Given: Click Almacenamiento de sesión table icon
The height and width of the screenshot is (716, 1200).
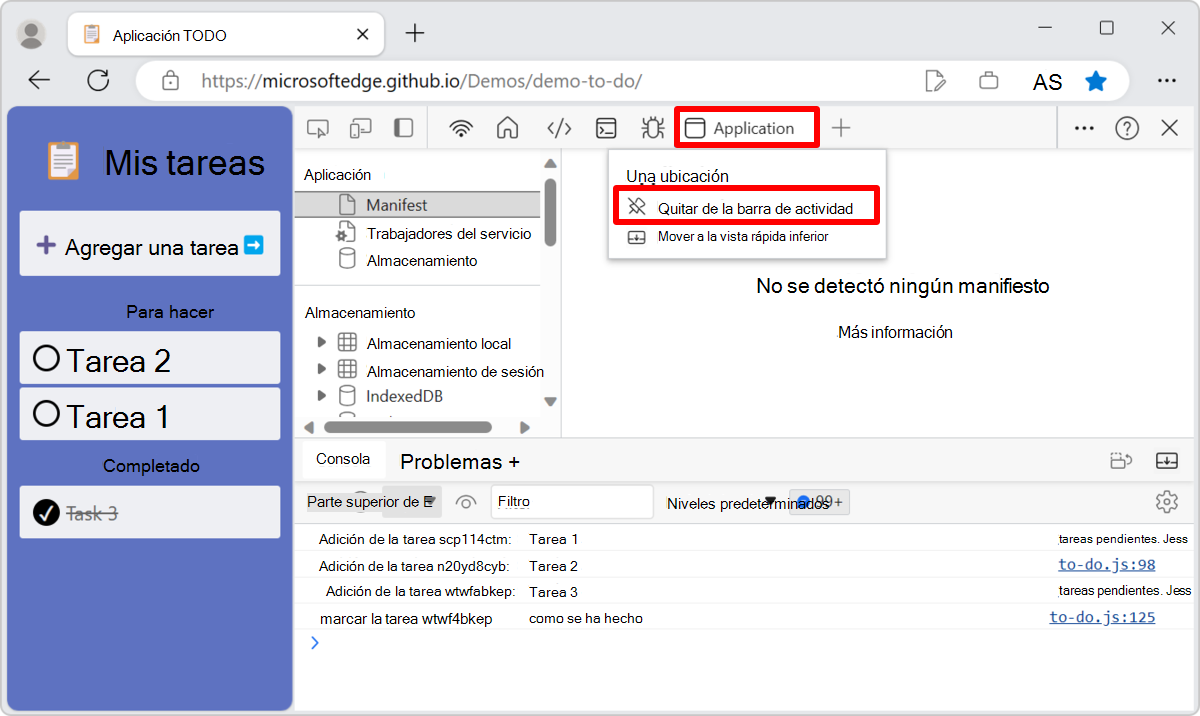Looking at the screenshot, I should pos(347,370).
